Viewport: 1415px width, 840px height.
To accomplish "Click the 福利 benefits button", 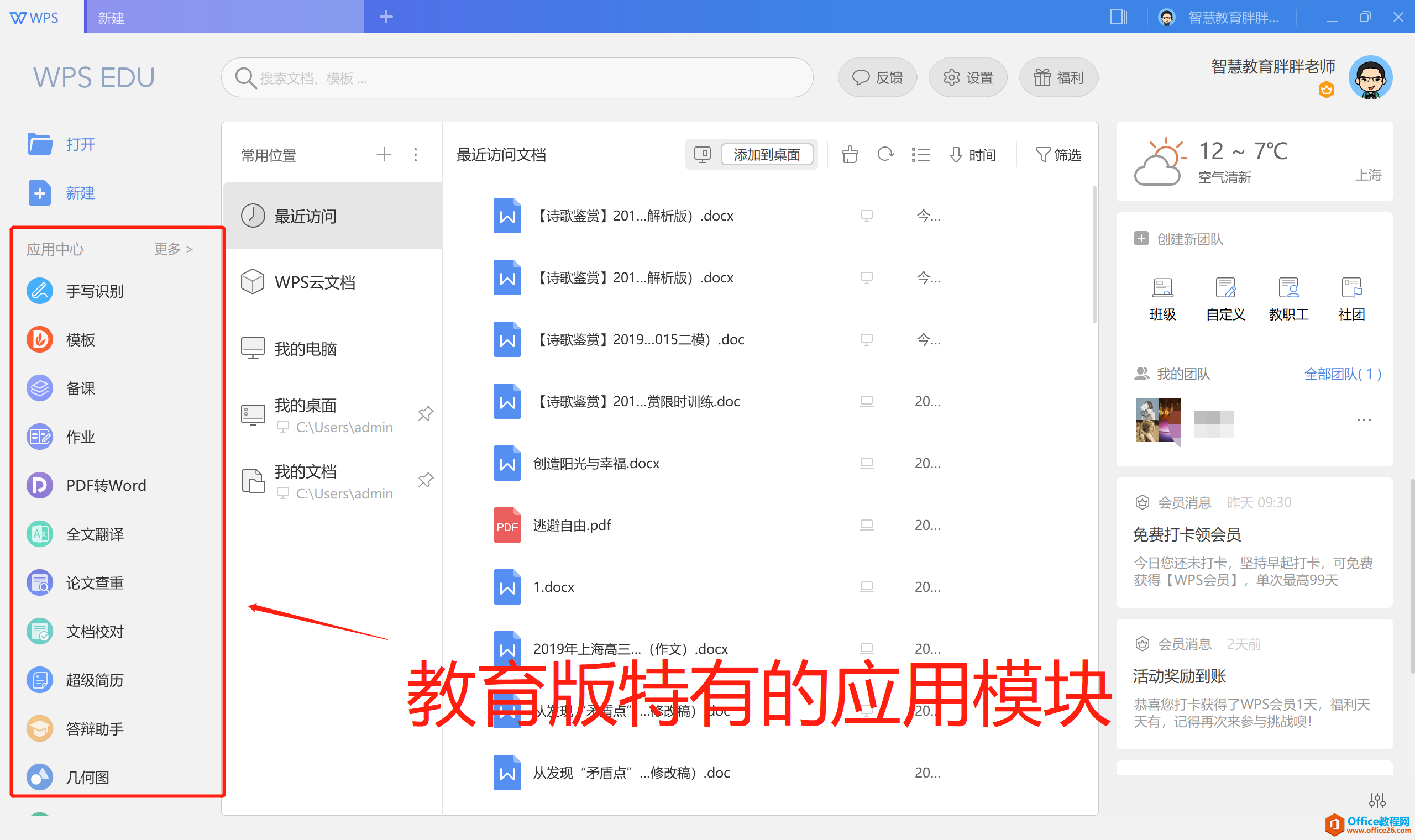I will (1058, 77).
